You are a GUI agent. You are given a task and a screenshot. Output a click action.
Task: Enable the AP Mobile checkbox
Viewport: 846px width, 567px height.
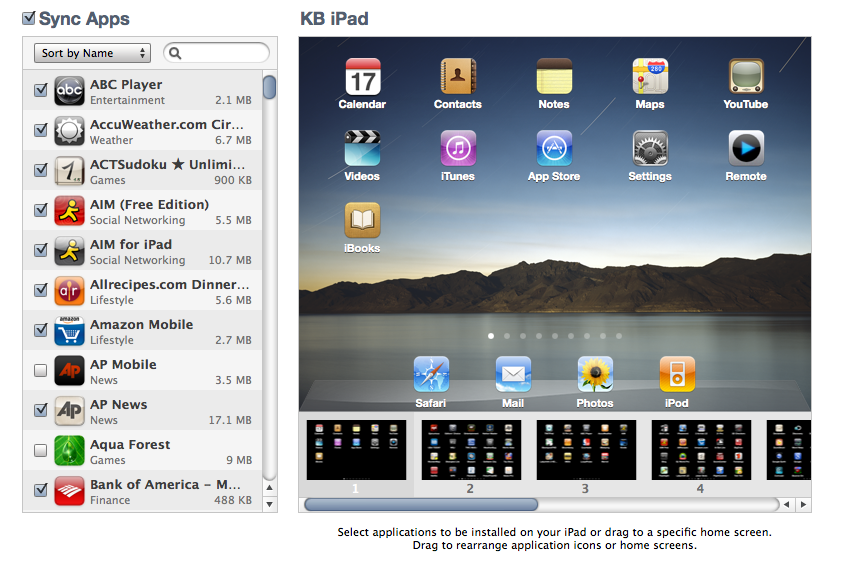pyautogui.click(x=40, y=371)
